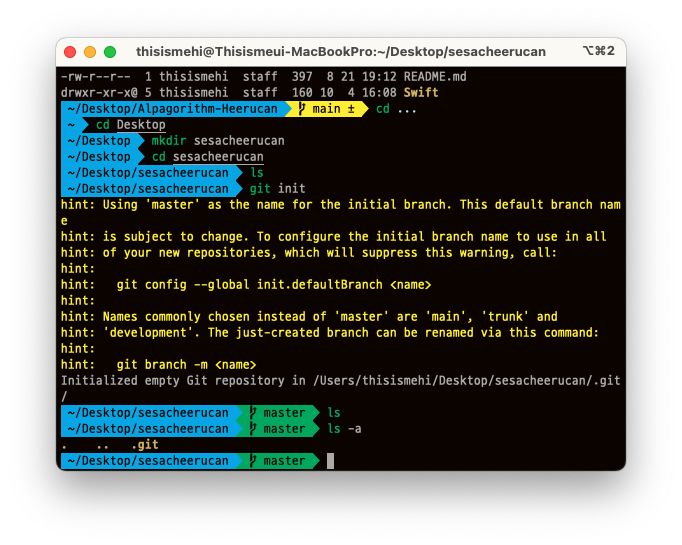Click the staff 397 README.md file listing row
682x545 pixels.
click(x=264, y=77)
